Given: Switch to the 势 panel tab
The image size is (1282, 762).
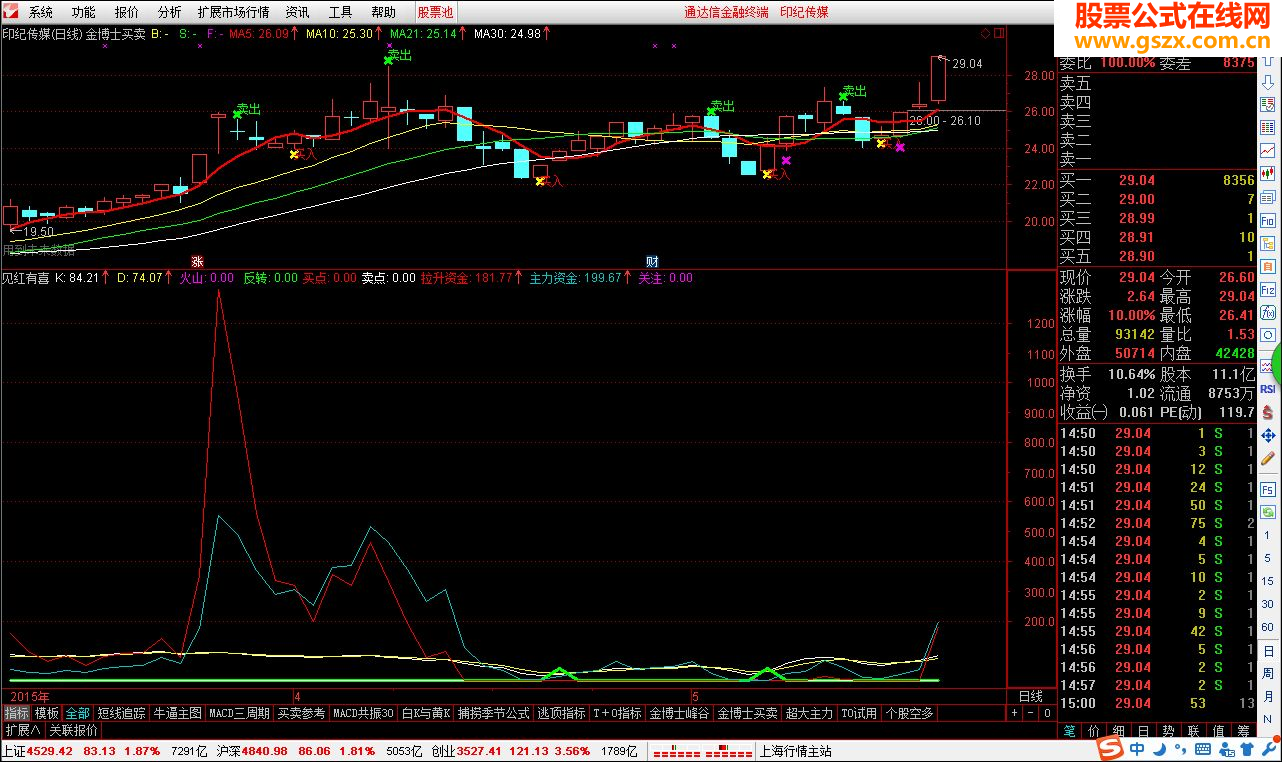Looking at the screenshot, I should (1169, 731).
